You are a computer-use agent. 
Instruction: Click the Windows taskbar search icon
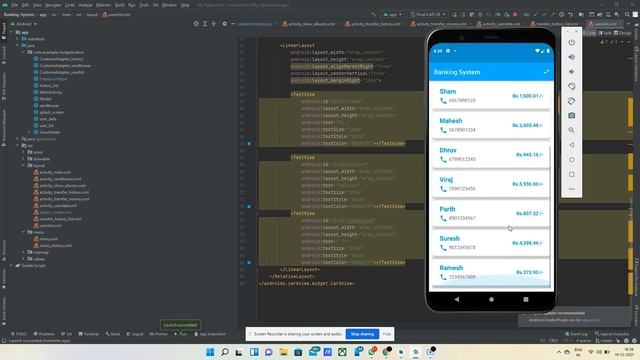[x=225, y=352]
